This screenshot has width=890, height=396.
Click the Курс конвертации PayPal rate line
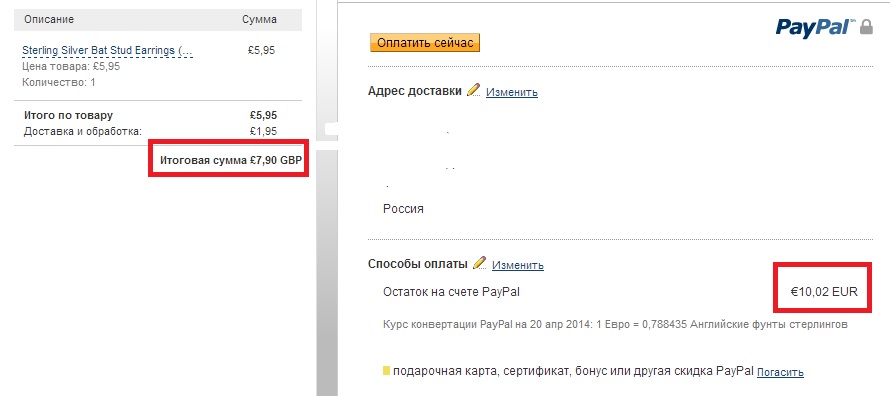coord(616,325)
